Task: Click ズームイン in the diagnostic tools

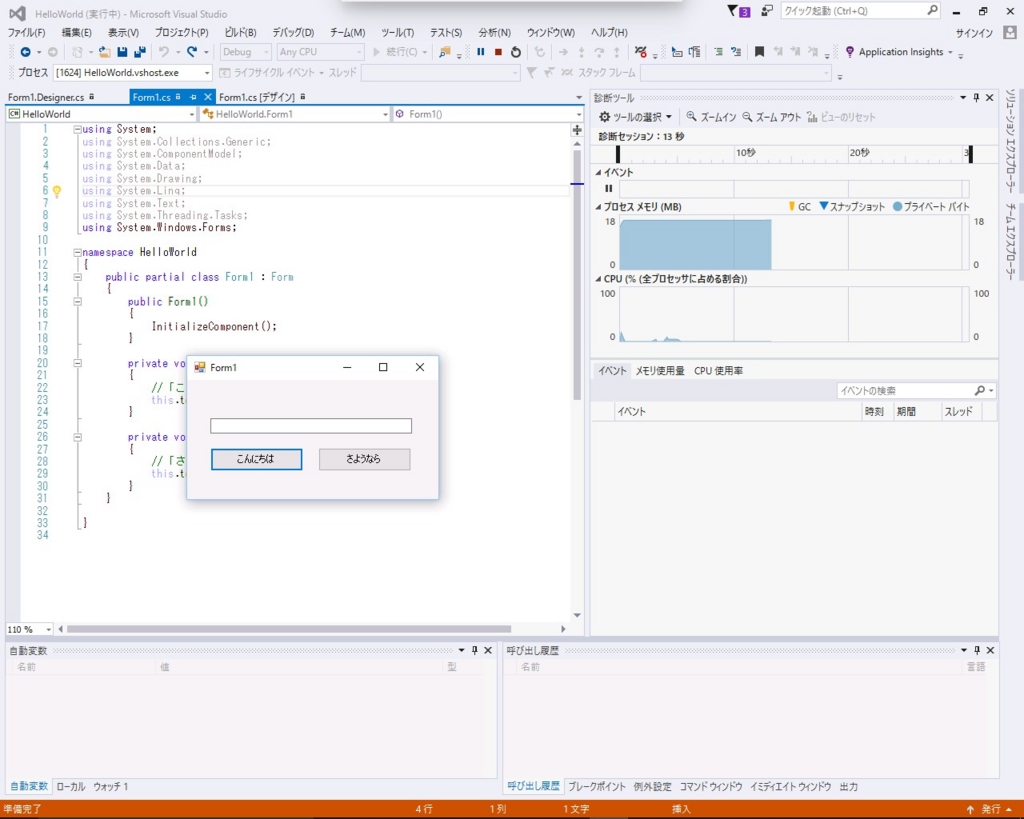Action: pyautogui.click(x=711, y=117)
